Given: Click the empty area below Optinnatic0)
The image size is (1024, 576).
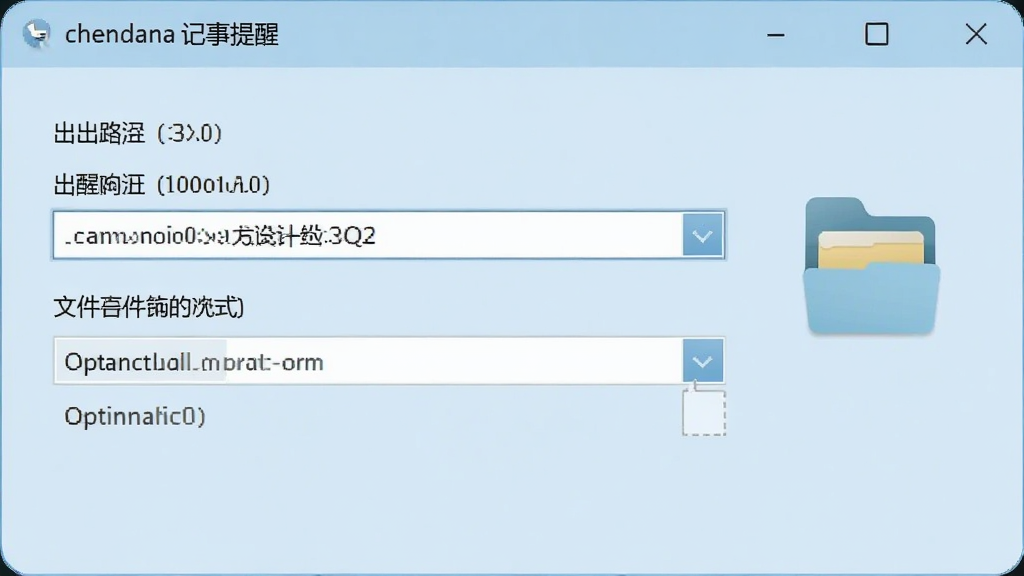Looking at the screenshot, I should tap(392, 503).
